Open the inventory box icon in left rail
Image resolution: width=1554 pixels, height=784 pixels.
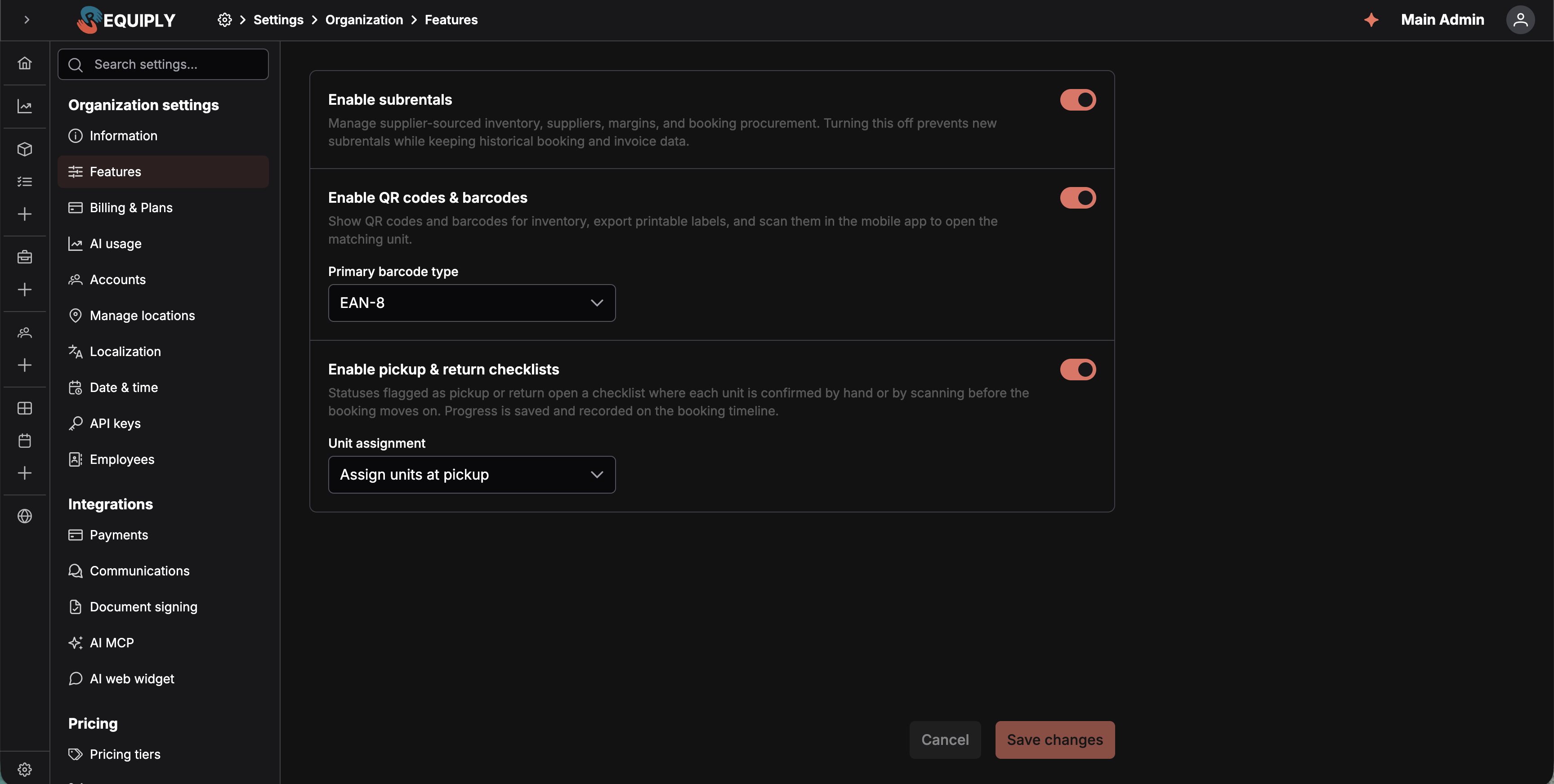click(x=25, y=149)
